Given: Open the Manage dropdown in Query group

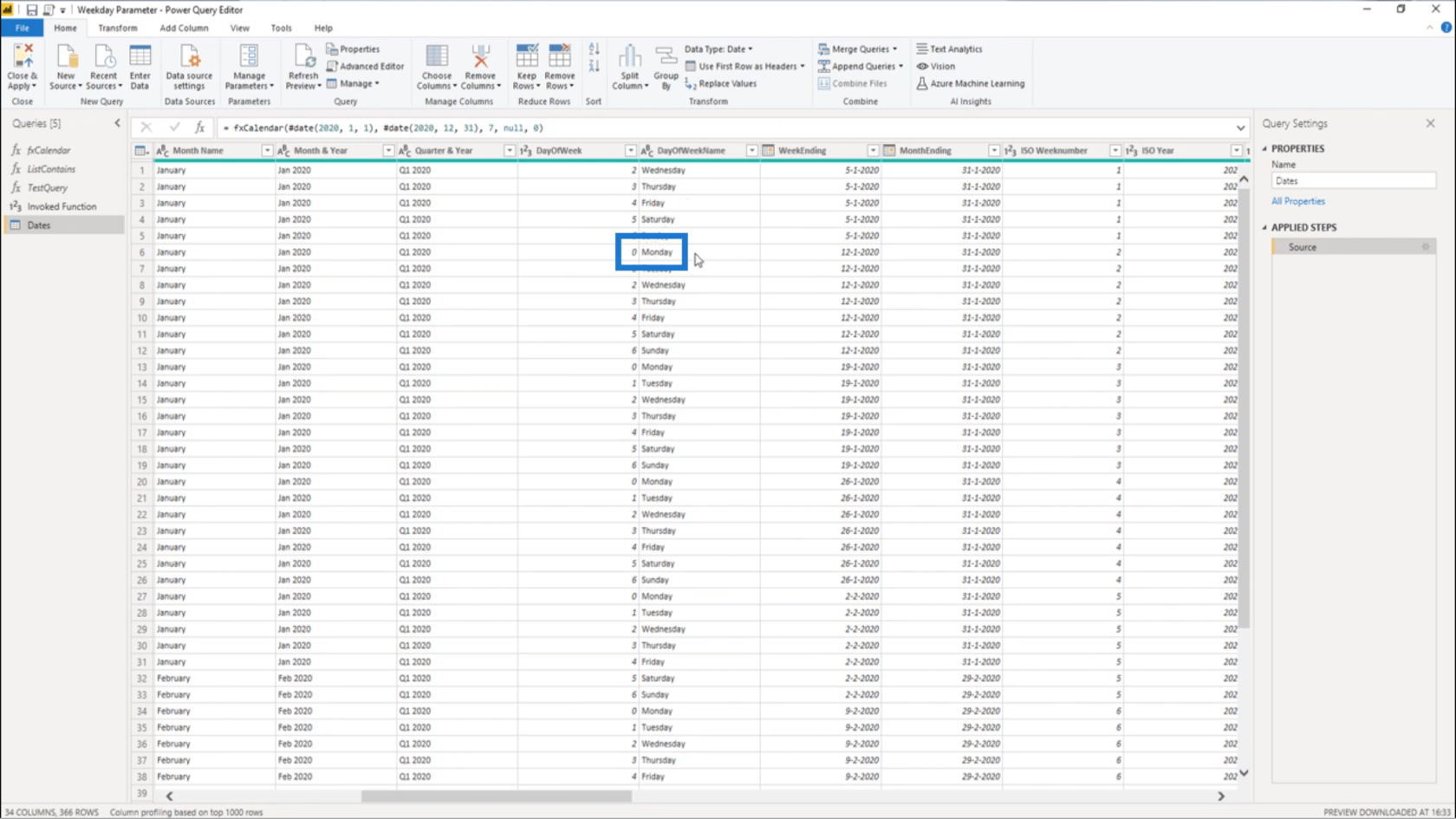Looking at the screenshot, I should pos(353,83).
